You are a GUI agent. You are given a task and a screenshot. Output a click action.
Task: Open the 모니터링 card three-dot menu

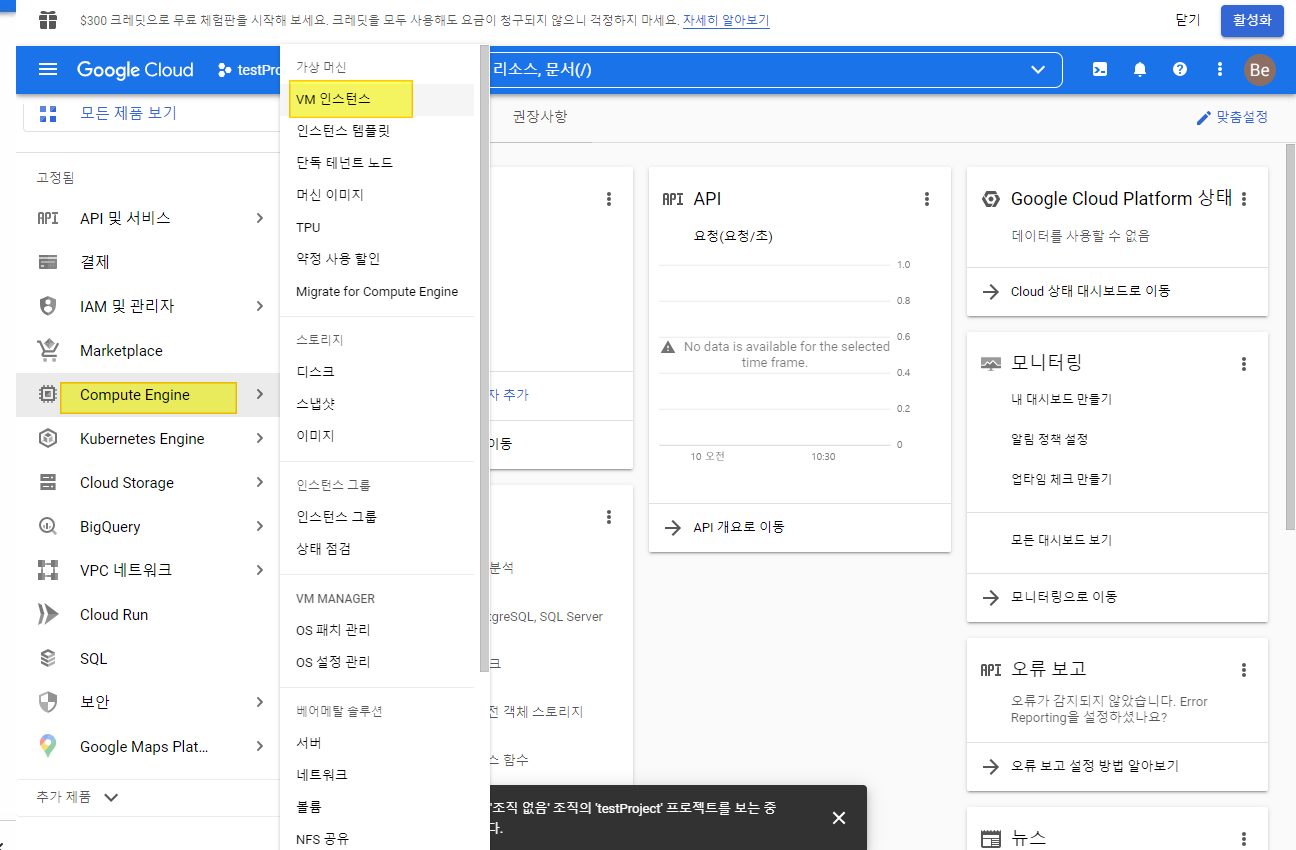click(x=1244, y=364)
